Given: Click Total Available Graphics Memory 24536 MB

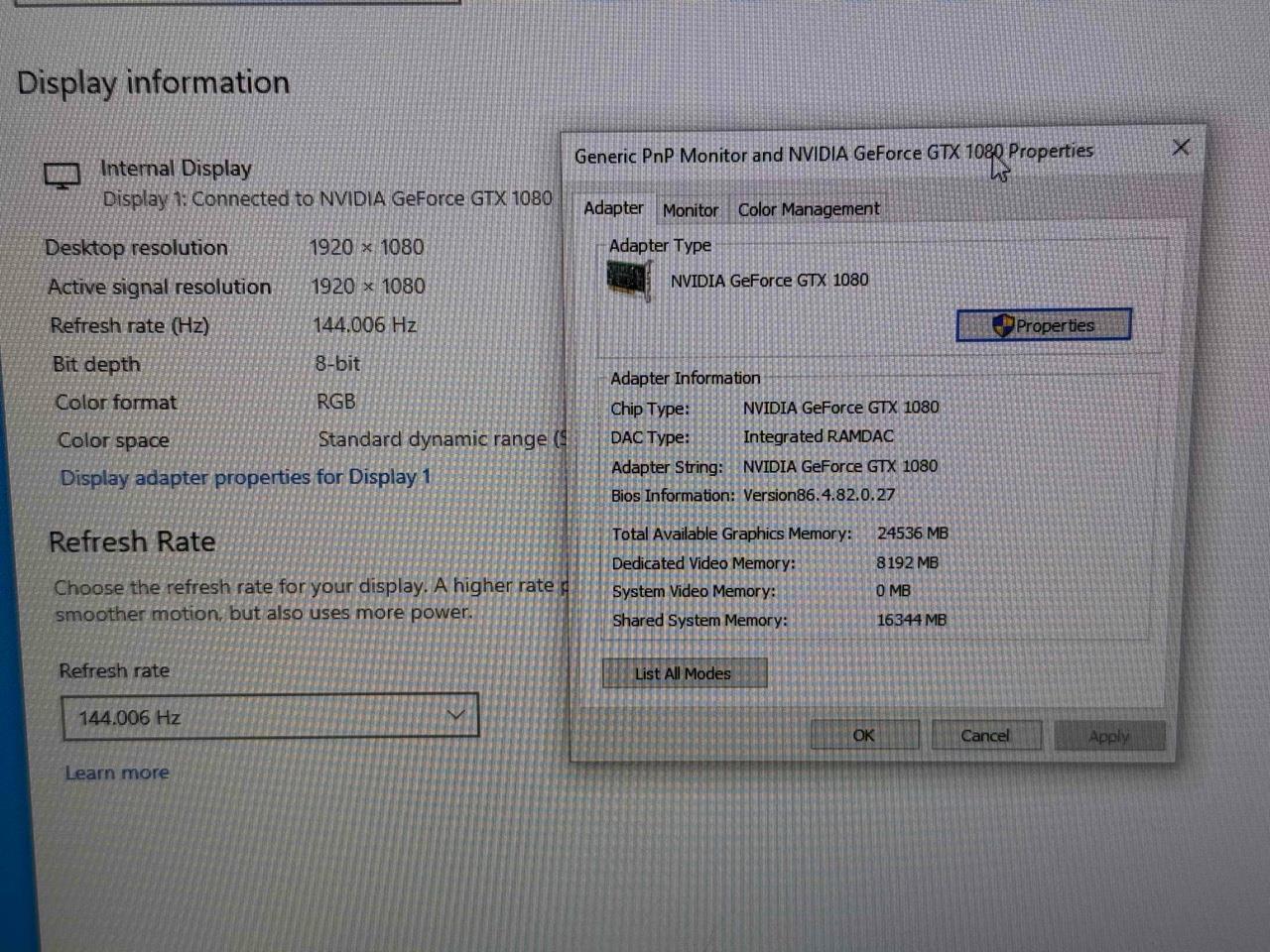Looking at the screenshot, I should pos(912,534).
